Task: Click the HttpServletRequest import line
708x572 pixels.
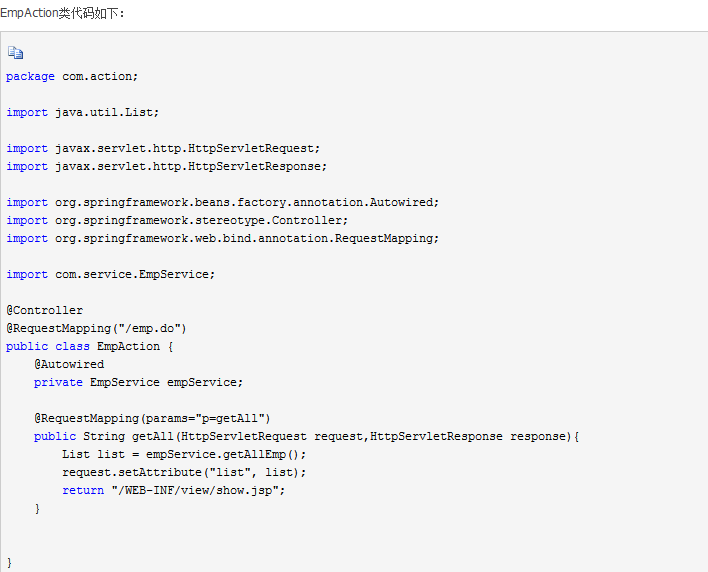Action: click(x=163, y=149)
